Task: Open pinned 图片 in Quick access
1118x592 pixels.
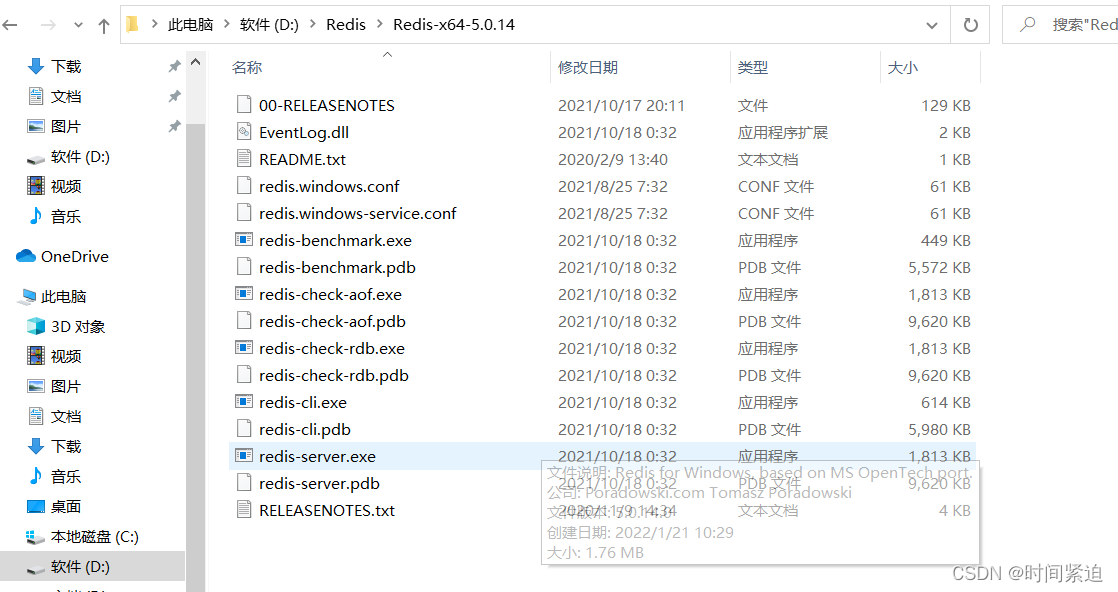Action: 66,126
